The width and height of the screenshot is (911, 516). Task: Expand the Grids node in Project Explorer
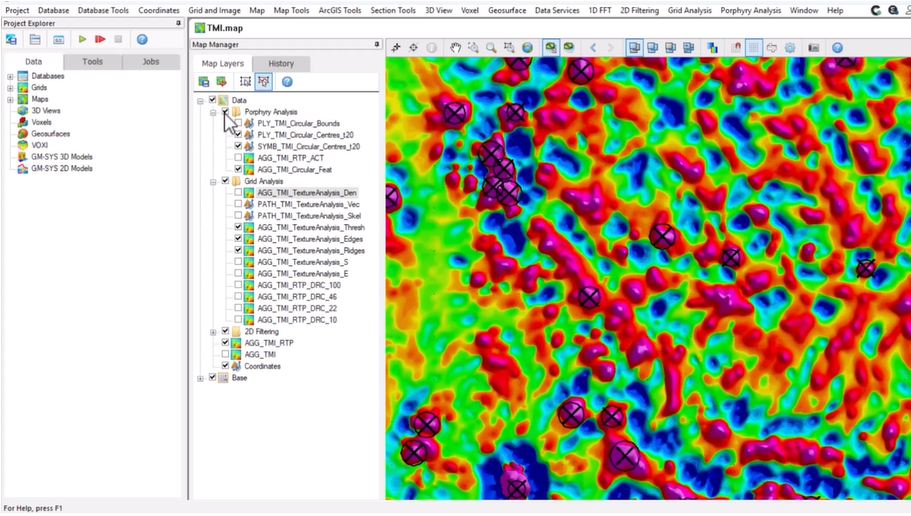[10, 88]
